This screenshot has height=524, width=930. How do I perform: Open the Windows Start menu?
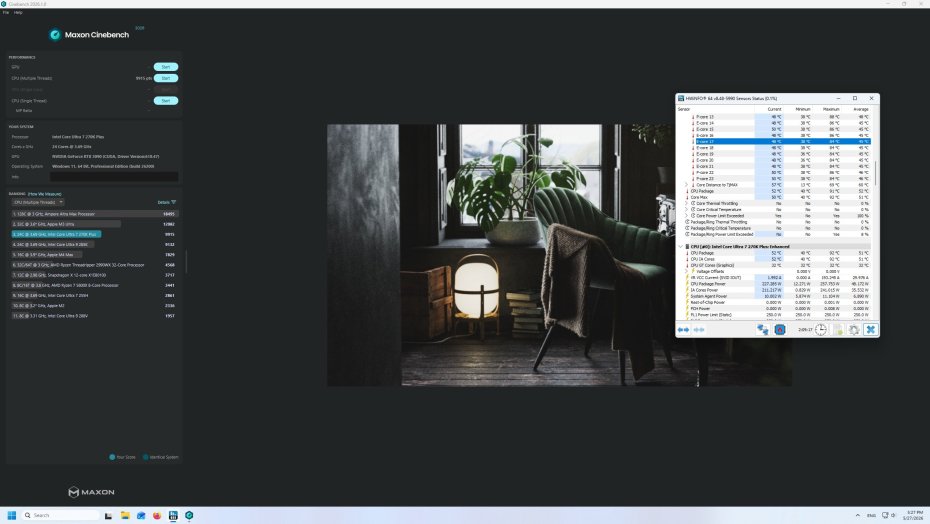point(11,515)
